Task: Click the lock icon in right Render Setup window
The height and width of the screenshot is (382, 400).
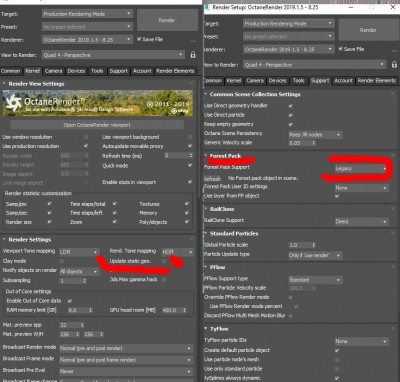Action: point(394,65)
